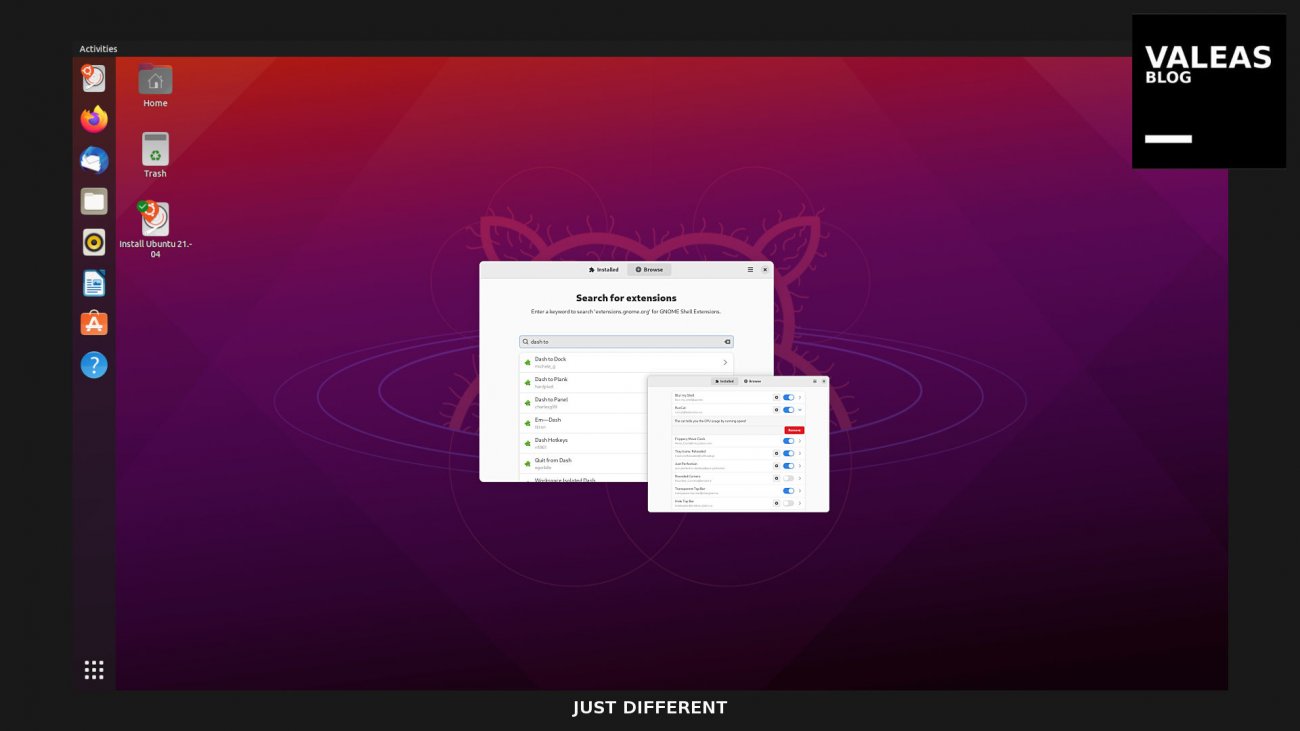Open the Activities overview
Viewport: 1300px width, 731px height.
coord(98,48)
